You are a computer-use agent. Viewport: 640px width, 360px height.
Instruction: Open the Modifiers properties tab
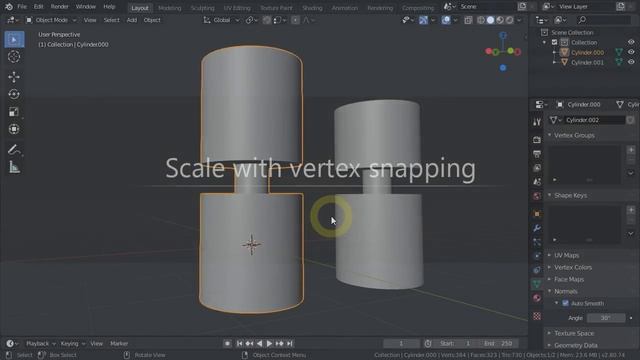click(537, 228)
